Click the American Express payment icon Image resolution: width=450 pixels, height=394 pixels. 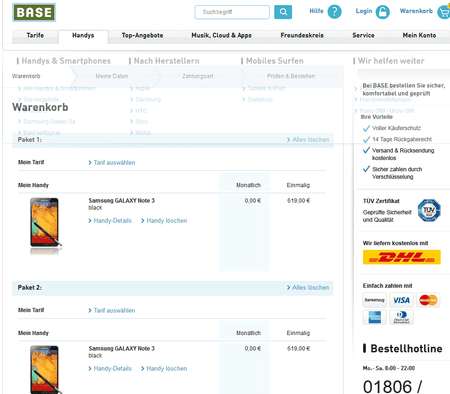click(x=375, y=317)
